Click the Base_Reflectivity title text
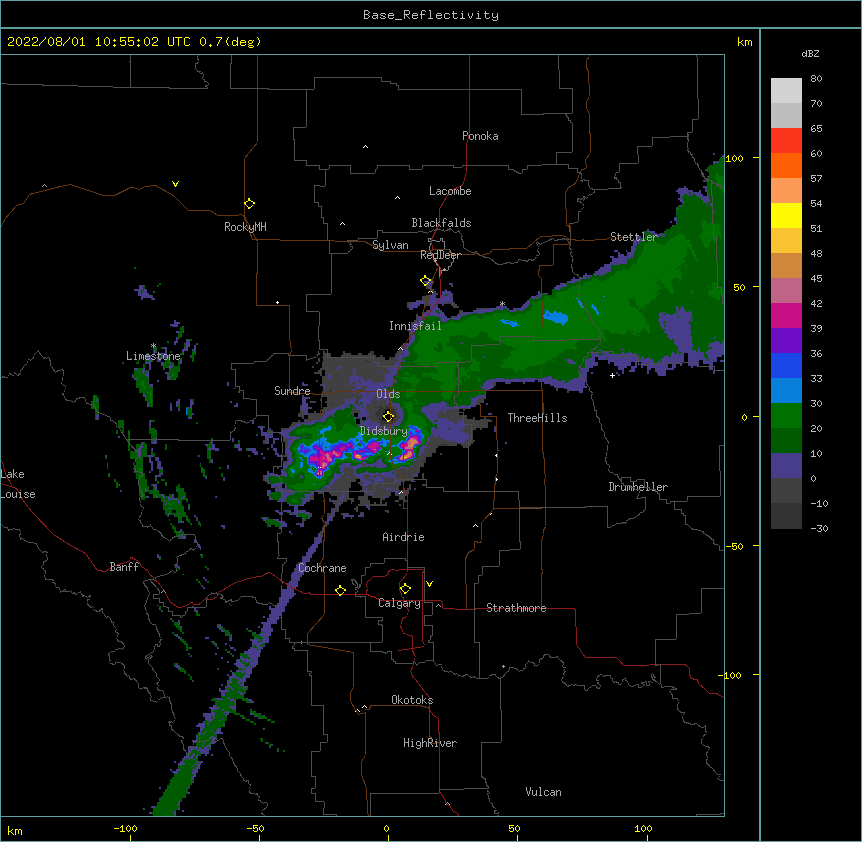Screen dimensions: 862x842 pos(431,15)
